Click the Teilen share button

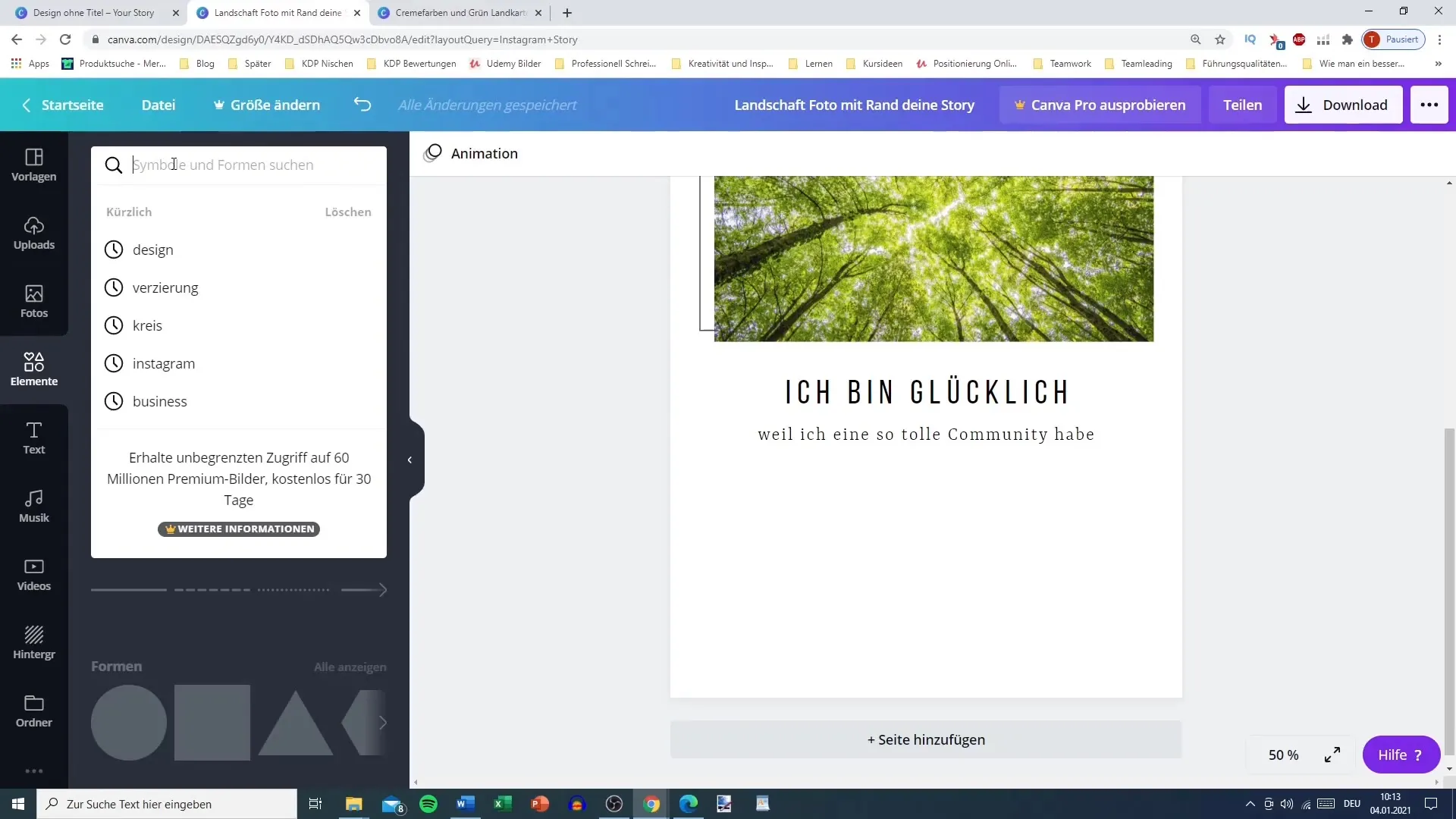click(x=1242, y=105)
